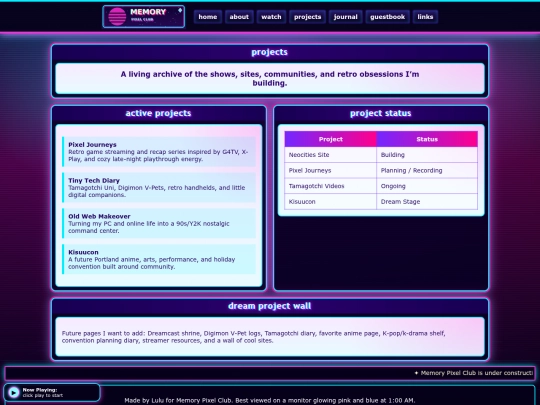Viewport: 540px width, 405px height.
Task: Click the Old Web Makeover project title
Action: 99,216
